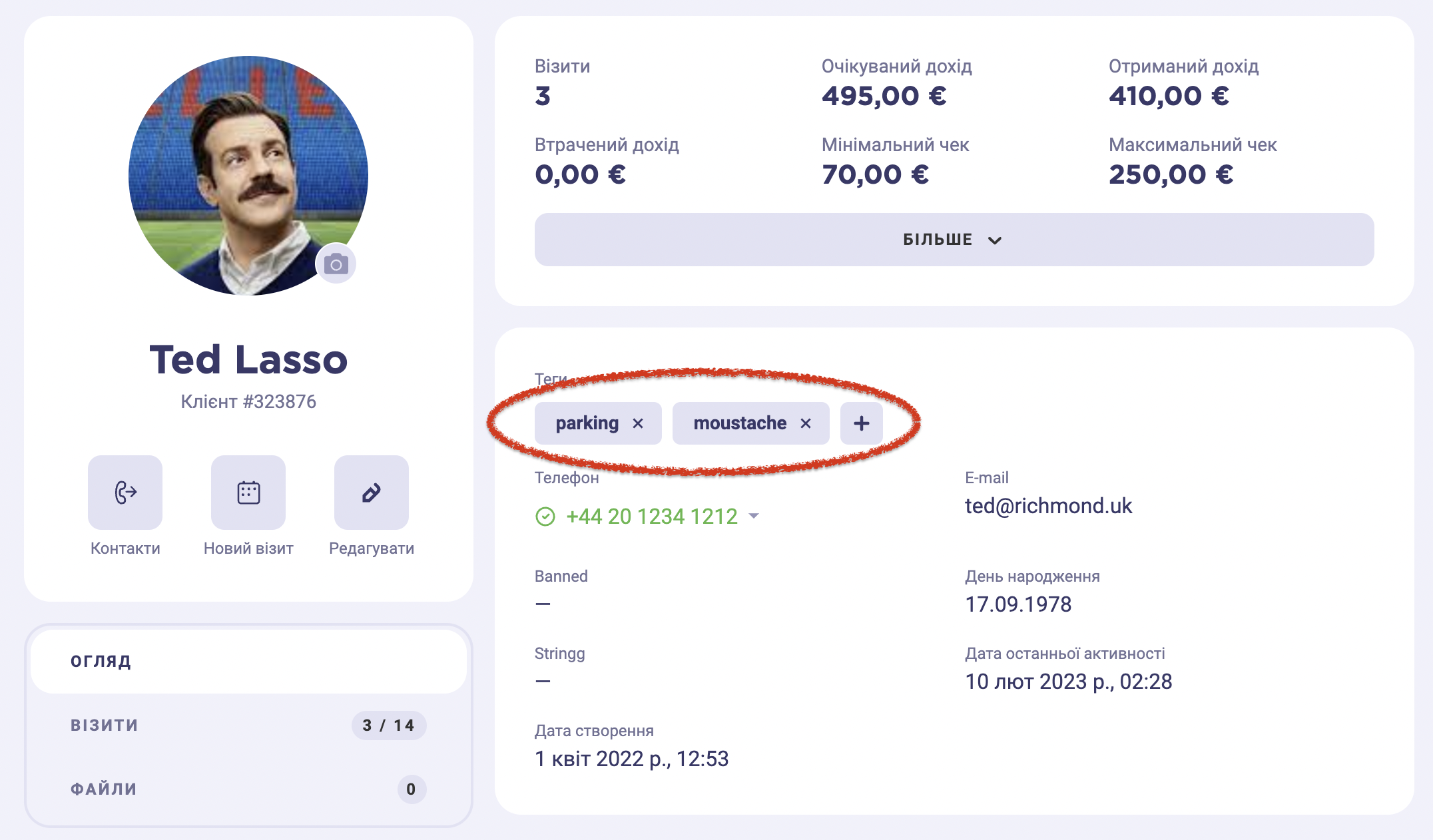Viewport: 1433px width, 840px height.
Task: Open the ВІЗИТИ tab
Action: click(248, 726)
